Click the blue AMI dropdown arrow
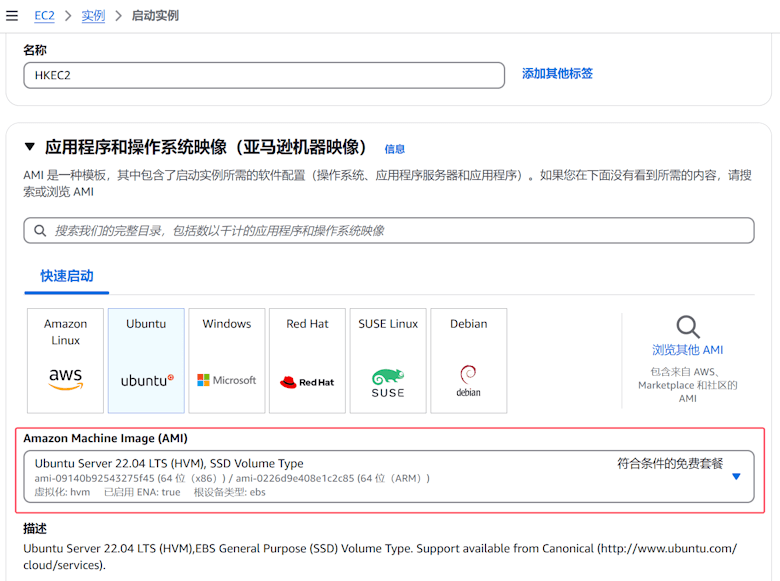The width and height of the screenshot is (780, 581). 737,477
